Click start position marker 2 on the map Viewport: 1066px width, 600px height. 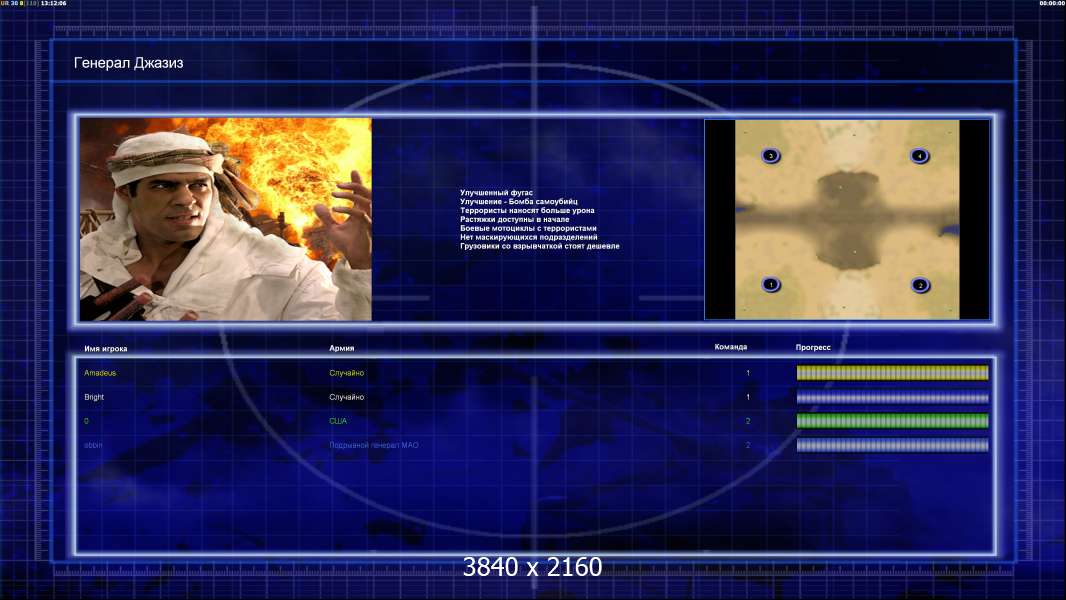pos(920,285)
